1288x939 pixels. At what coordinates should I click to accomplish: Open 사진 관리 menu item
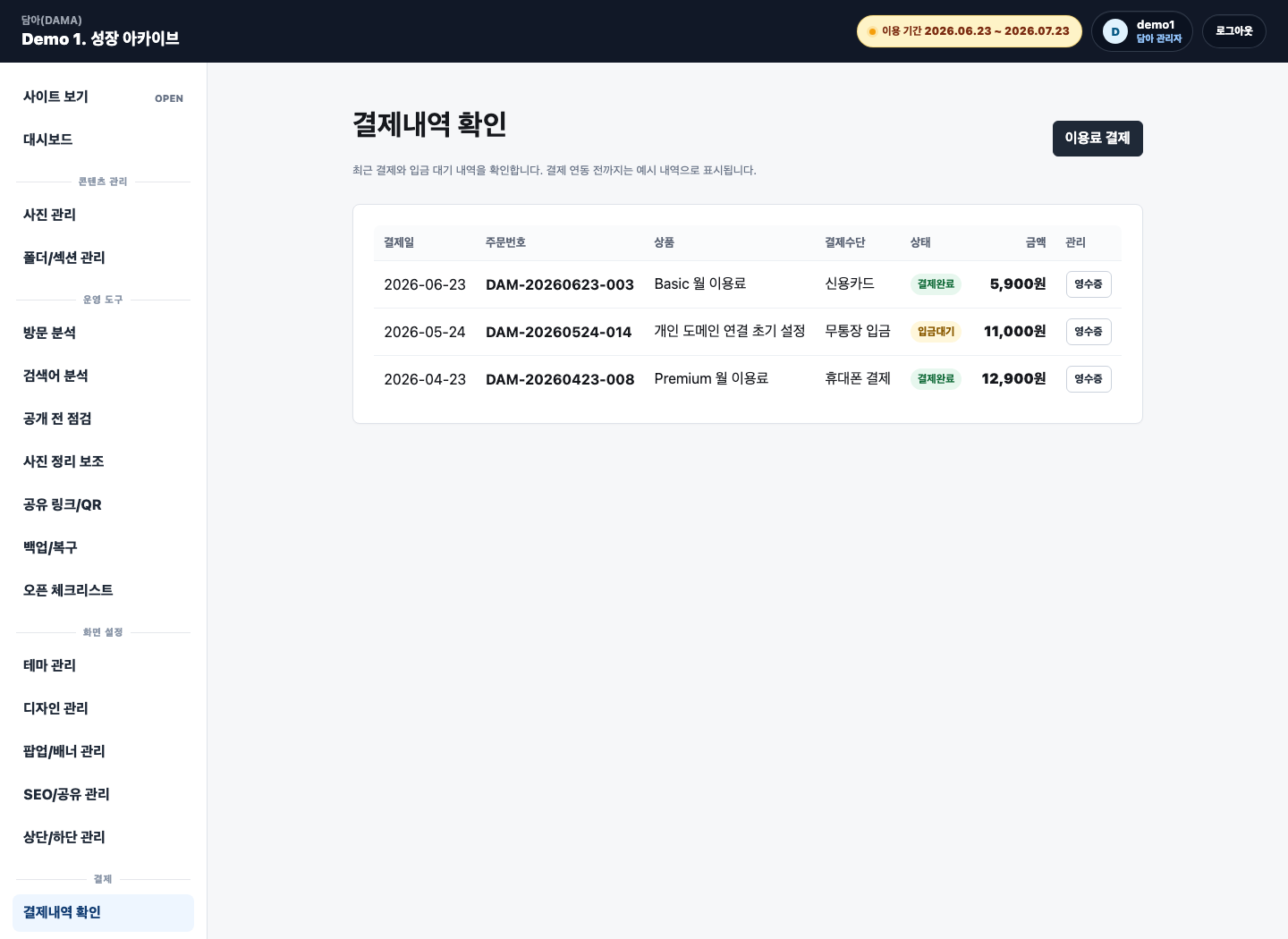103,215
